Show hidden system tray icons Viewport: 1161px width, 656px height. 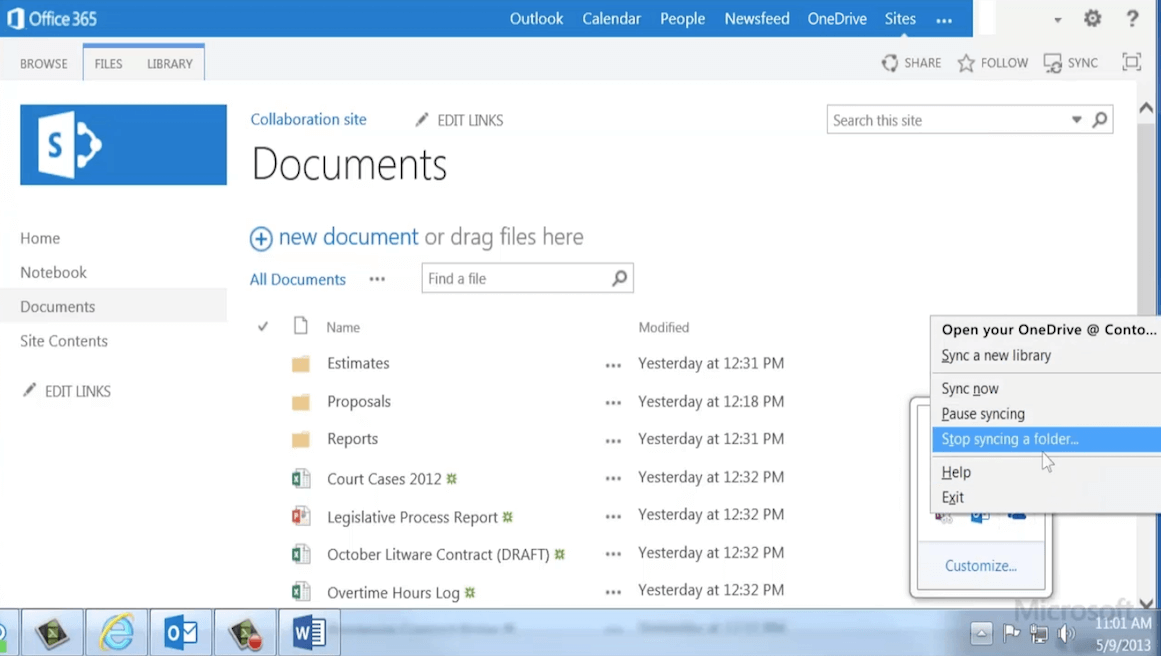pos(981,633)
